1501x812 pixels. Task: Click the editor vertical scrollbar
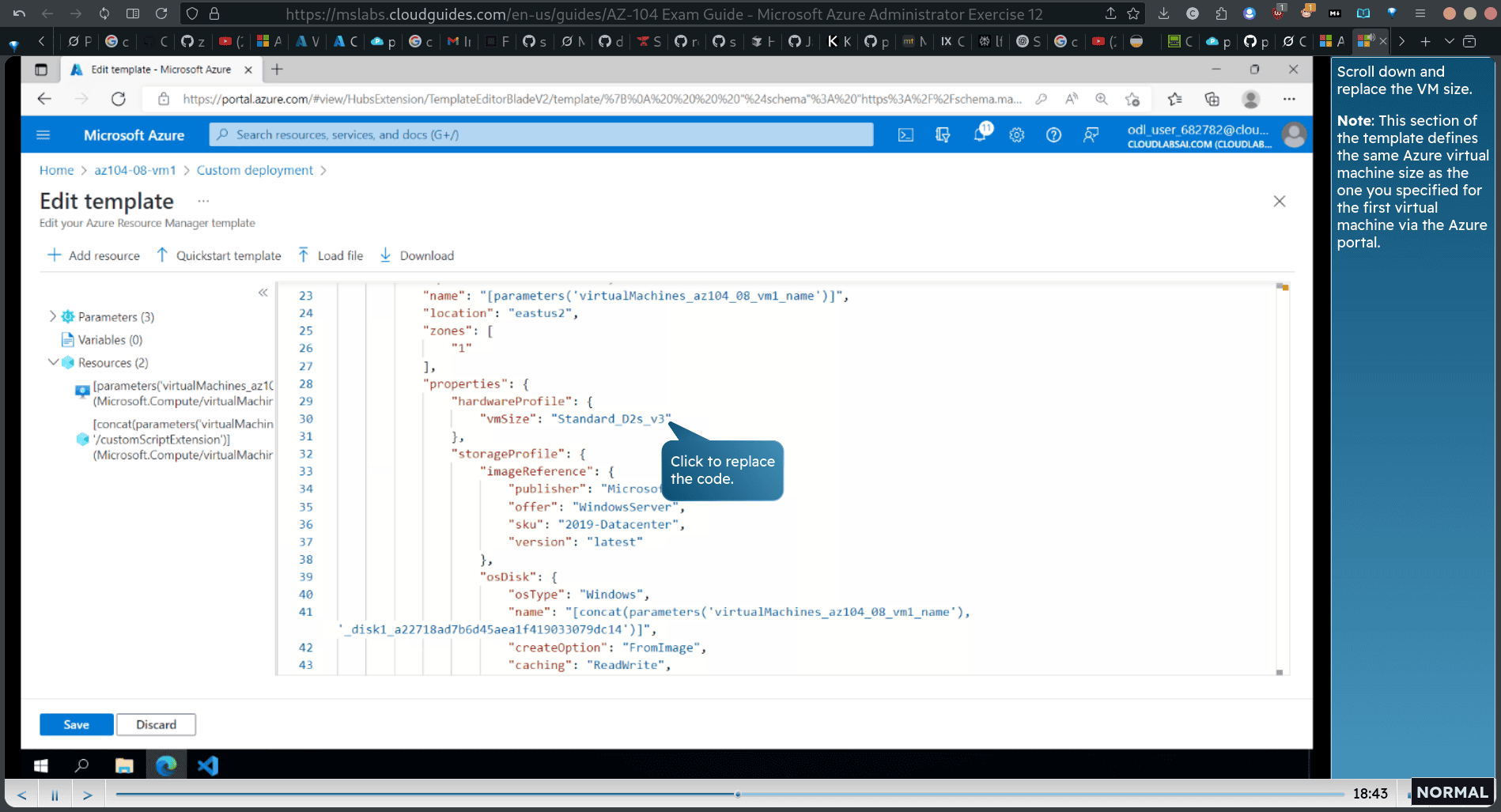[1280, 478]
